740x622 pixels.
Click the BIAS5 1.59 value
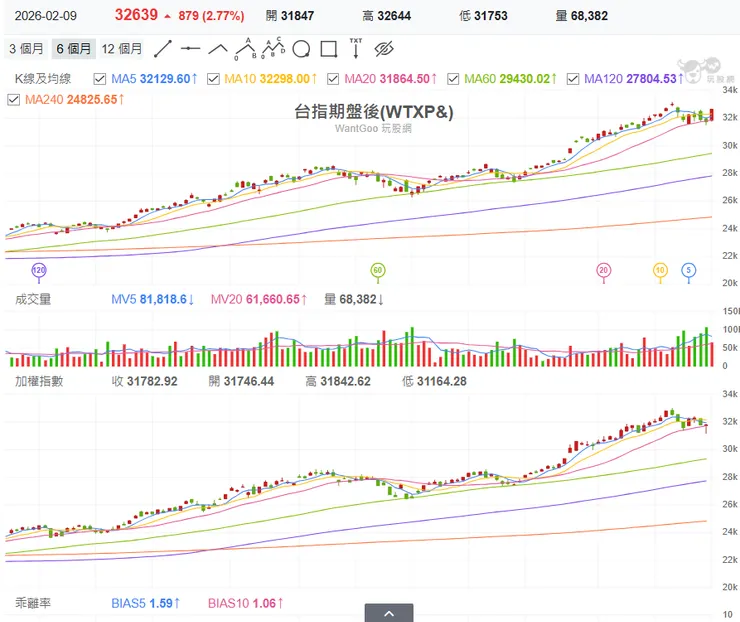coord(146,603)
